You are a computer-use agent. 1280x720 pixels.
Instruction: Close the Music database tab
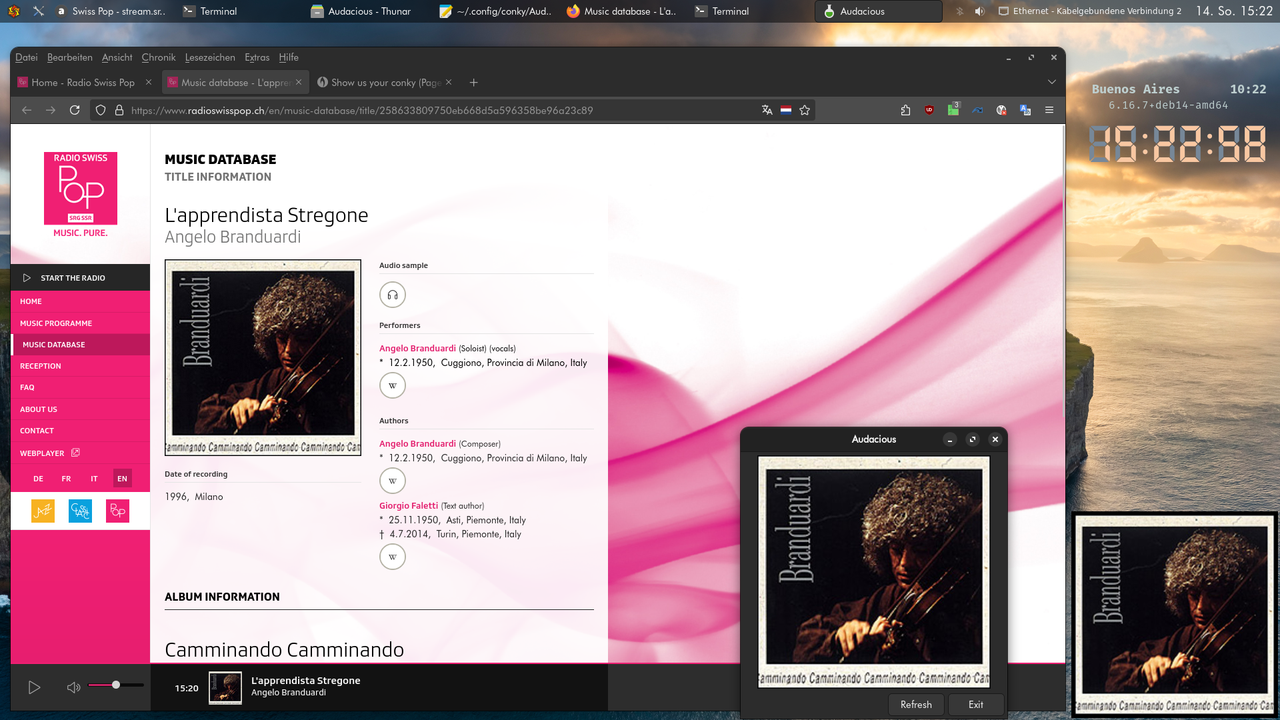298,82
